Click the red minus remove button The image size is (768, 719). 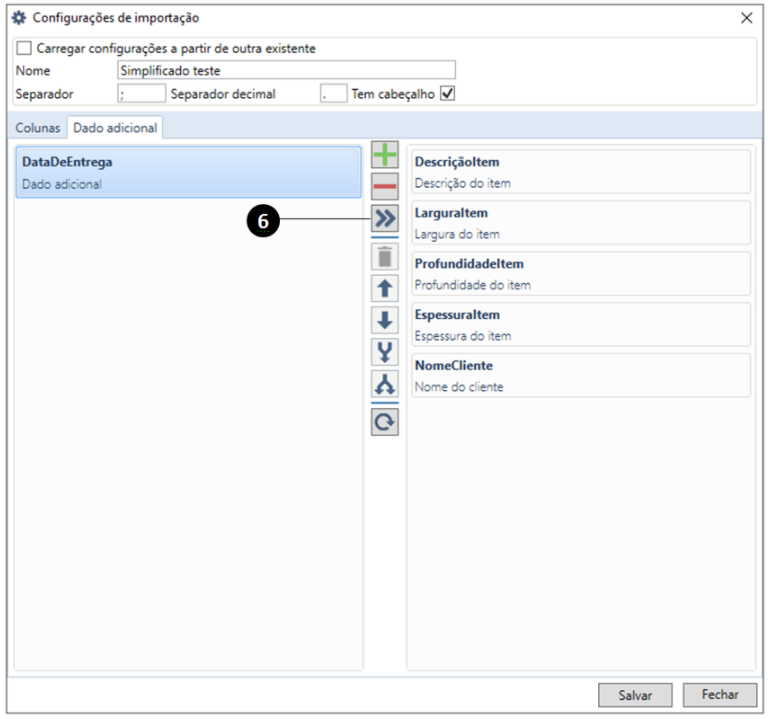coord(385,186)
